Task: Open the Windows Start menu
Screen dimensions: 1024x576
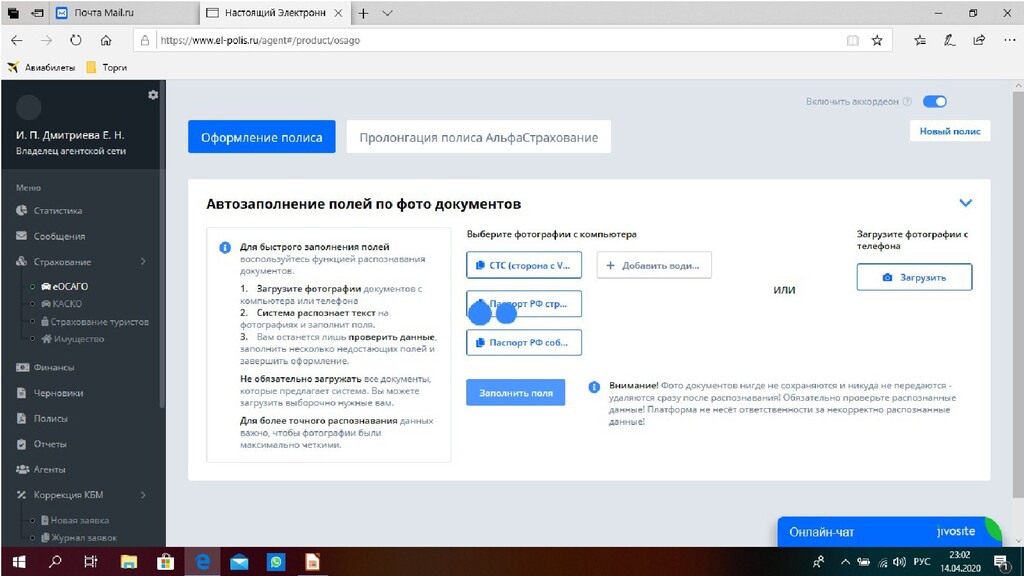Action: tap(19, 562)
